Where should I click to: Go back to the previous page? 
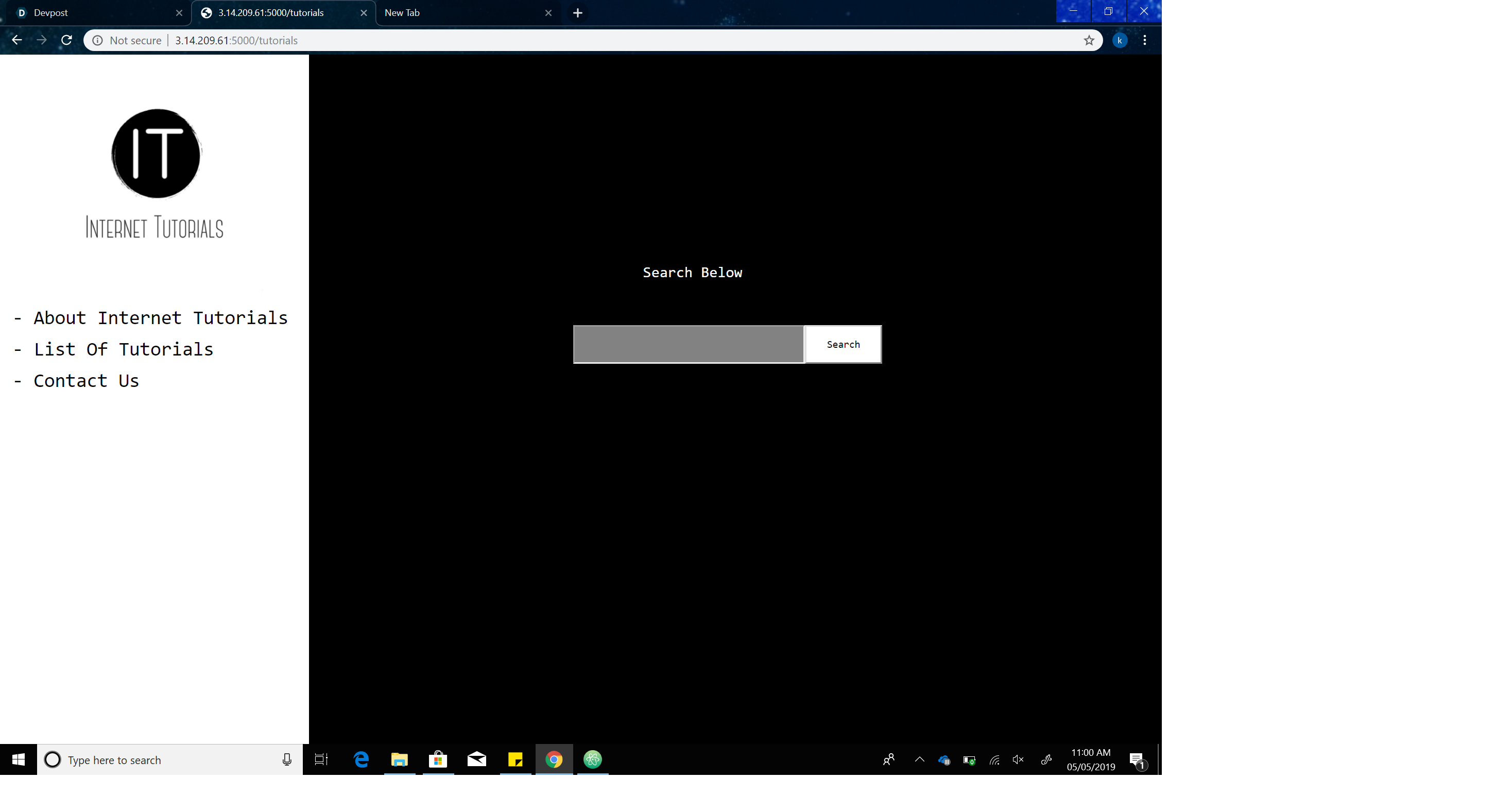click(x=17, y=41)
